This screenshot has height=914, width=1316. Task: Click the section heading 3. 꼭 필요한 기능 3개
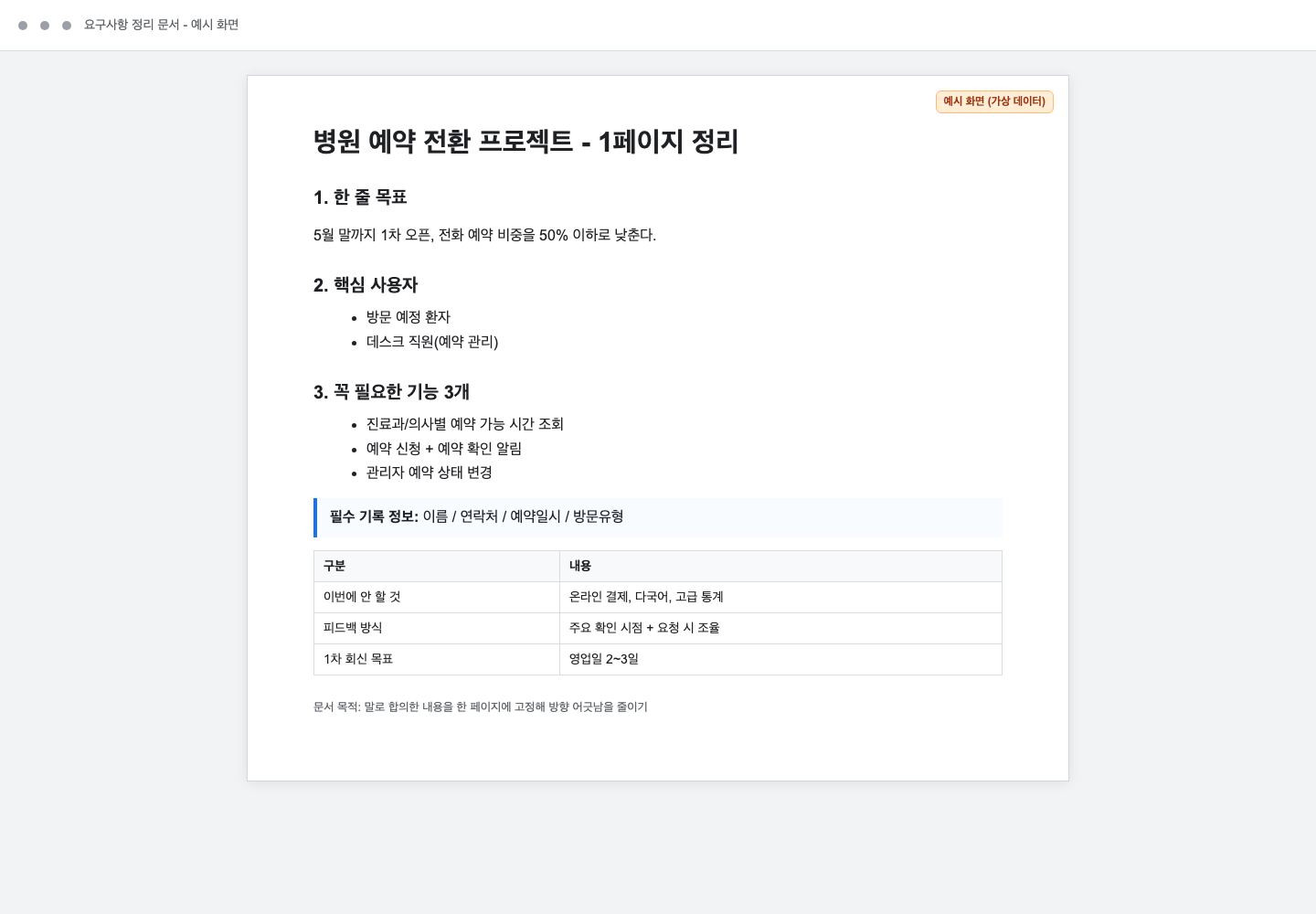pyautogui.click(x=391, y=391)
